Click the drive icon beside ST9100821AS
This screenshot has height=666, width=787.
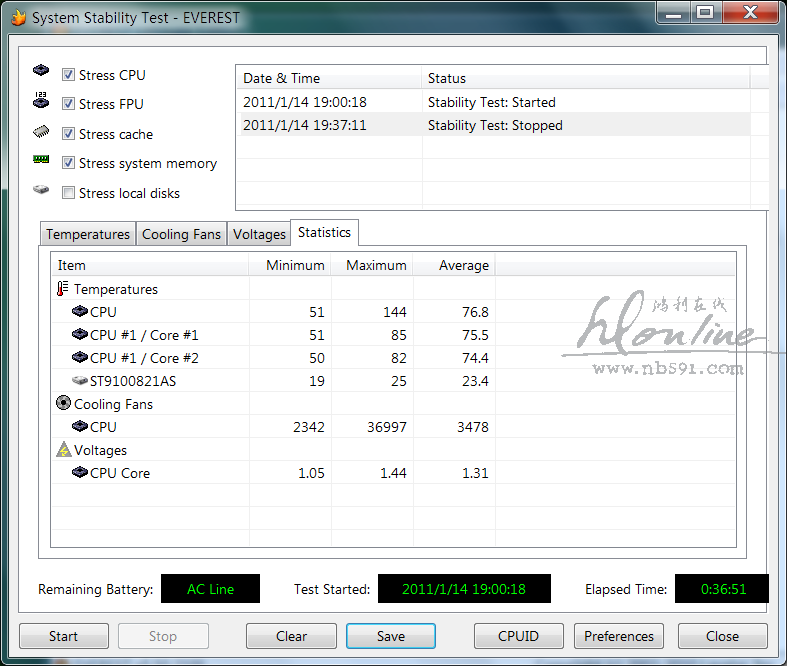[80, 381]
